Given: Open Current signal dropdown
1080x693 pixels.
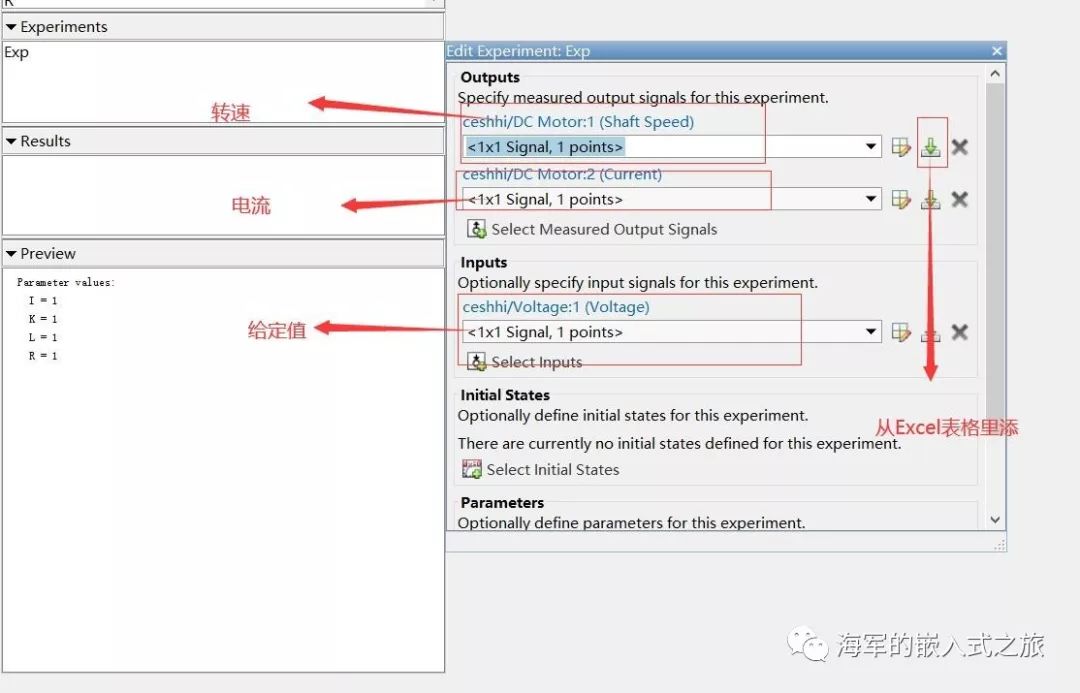Looking at the screenshot, I should tap(871, 200).
